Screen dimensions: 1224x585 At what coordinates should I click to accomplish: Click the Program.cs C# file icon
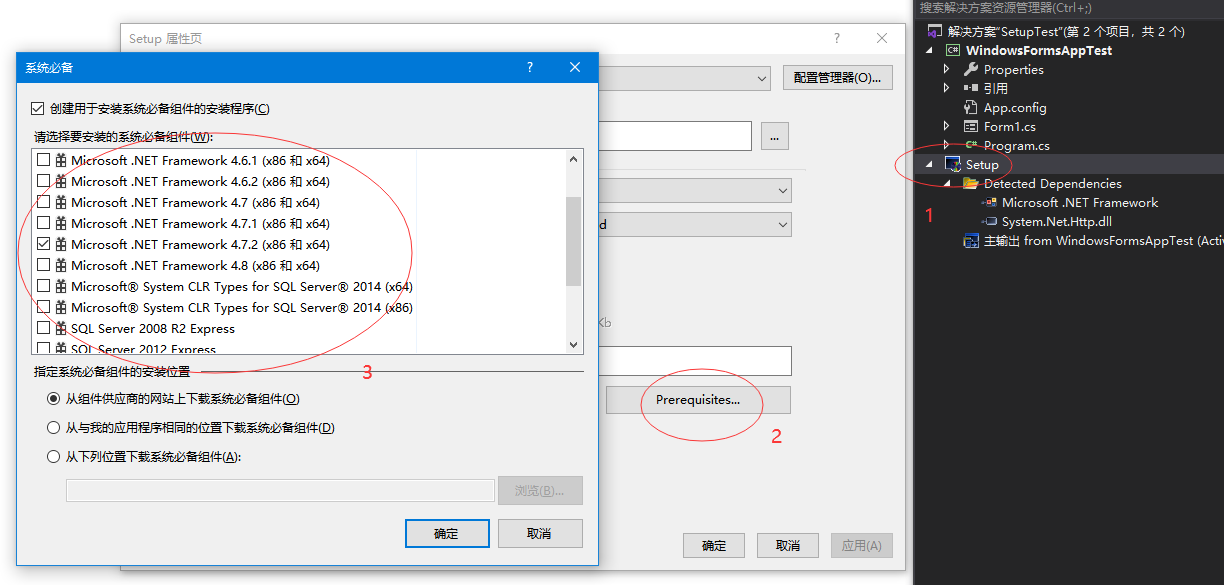[x=970, y=145]
